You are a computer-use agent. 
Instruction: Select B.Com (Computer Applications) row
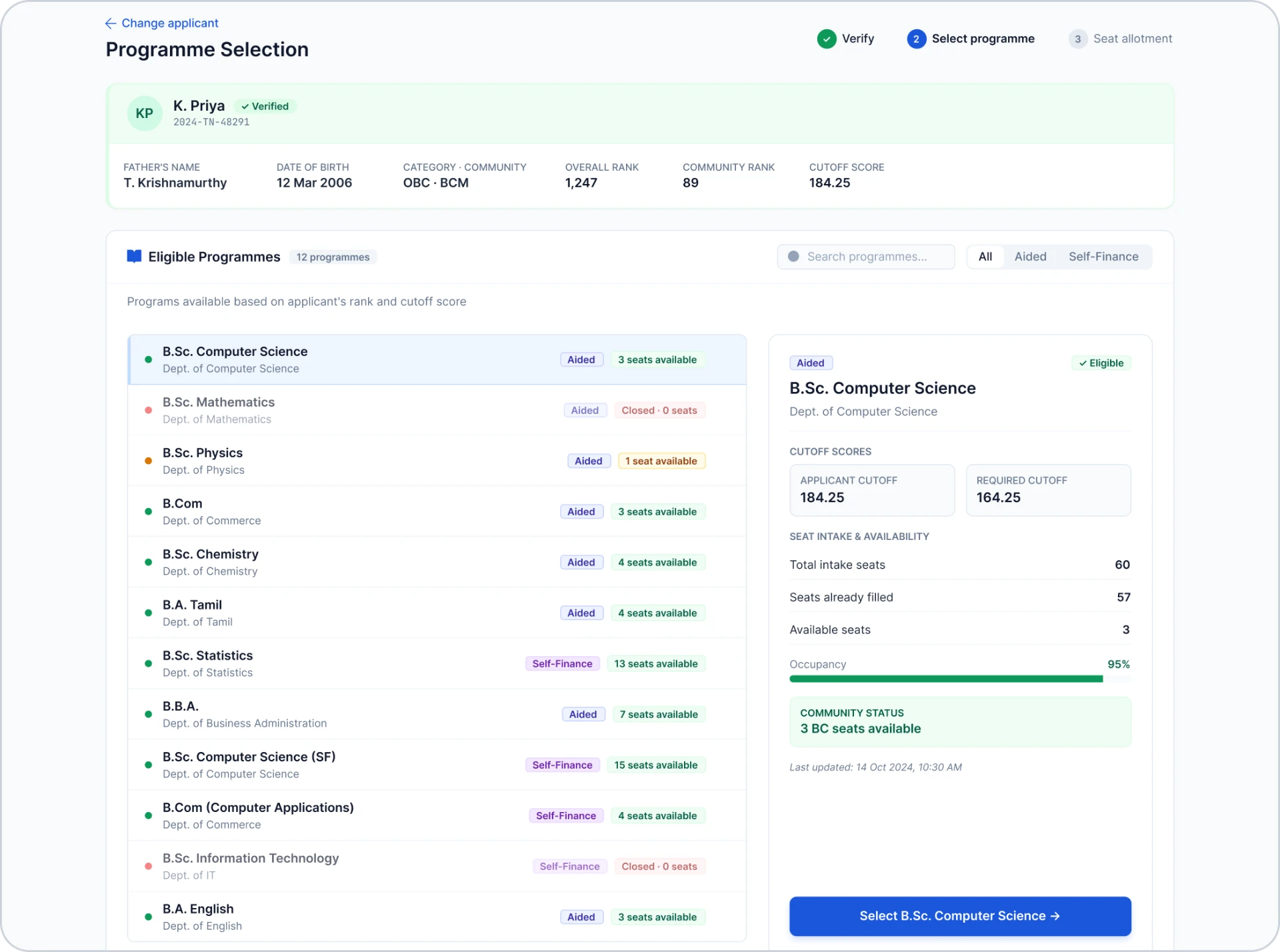[437, 815]
